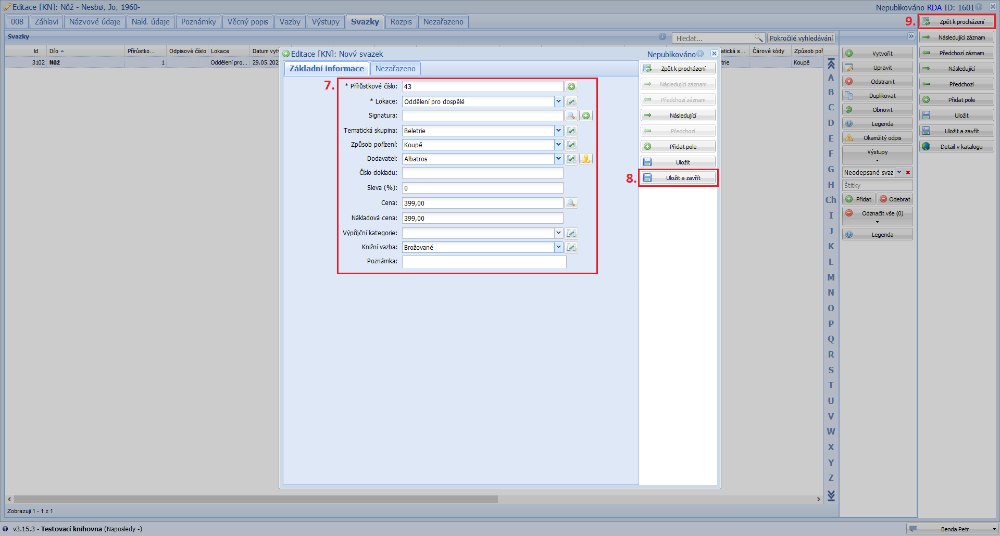Click edit icon beside Knižní vazba
The width and height of the screenshot is (1000, 536).
tap(572, 247)
